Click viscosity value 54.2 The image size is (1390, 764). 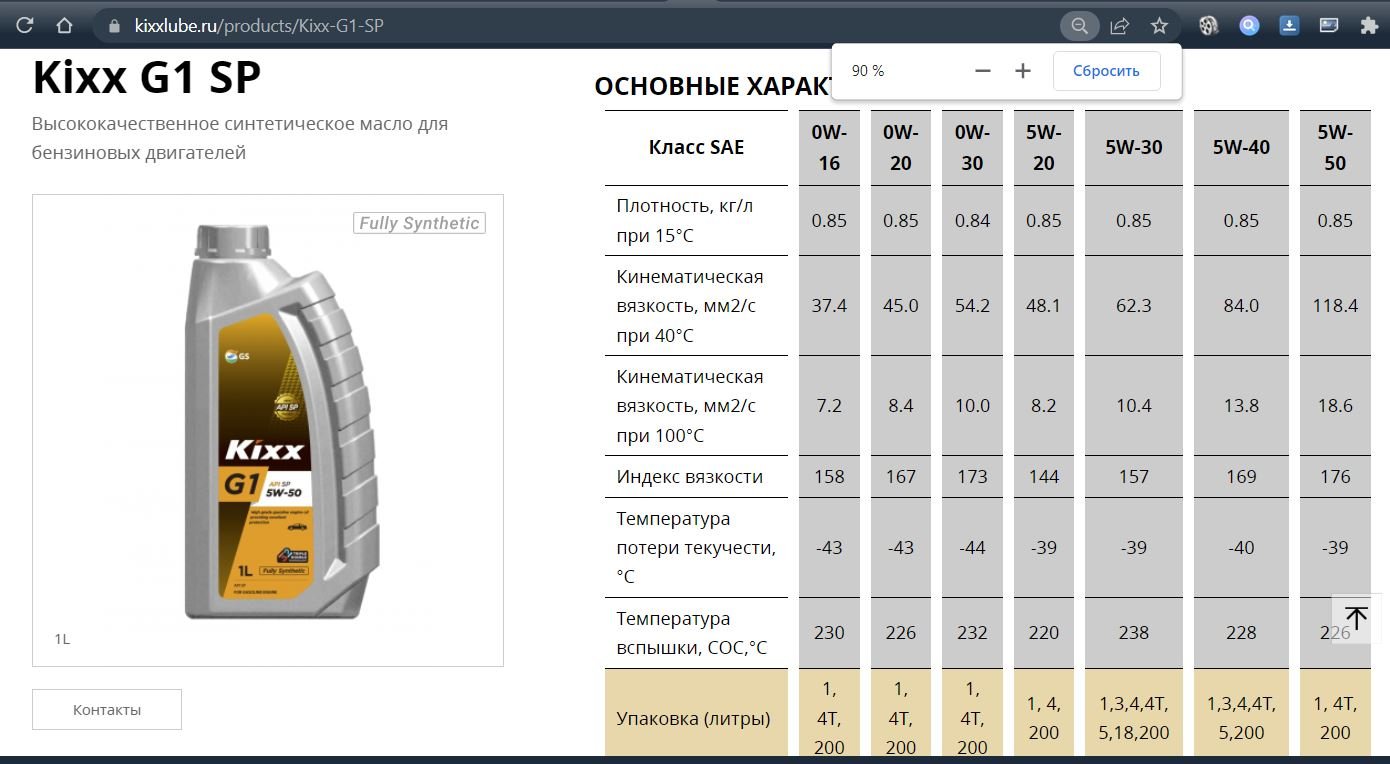tap(972, 305)
